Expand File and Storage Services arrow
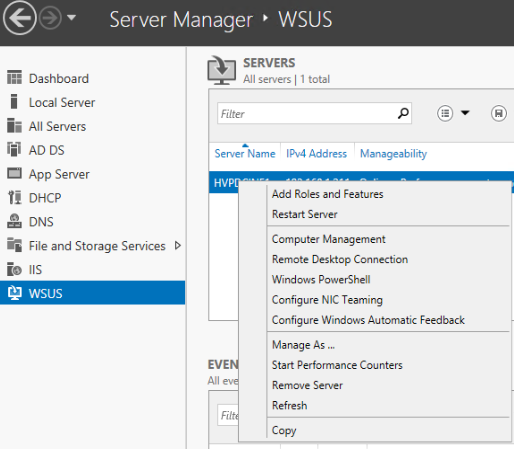 point(178,246)
